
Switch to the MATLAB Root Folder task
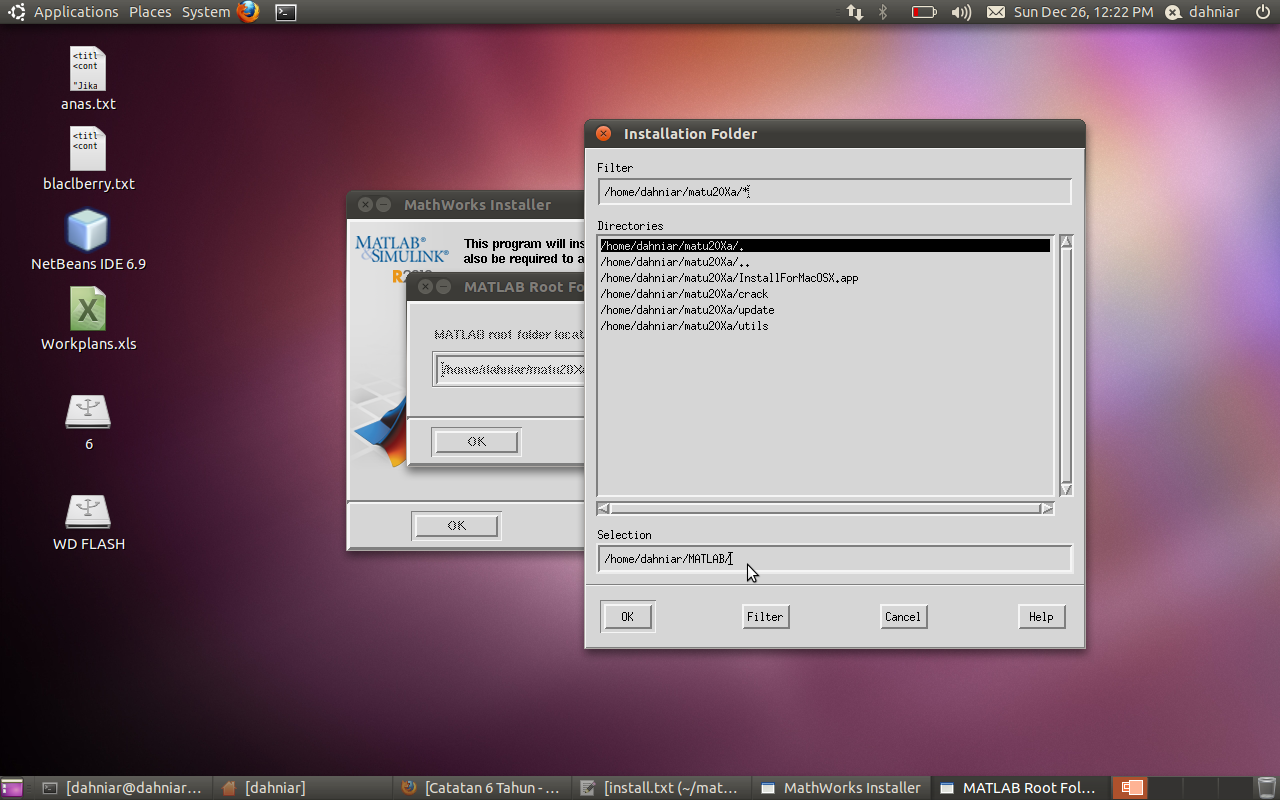tap(1020, 788)
